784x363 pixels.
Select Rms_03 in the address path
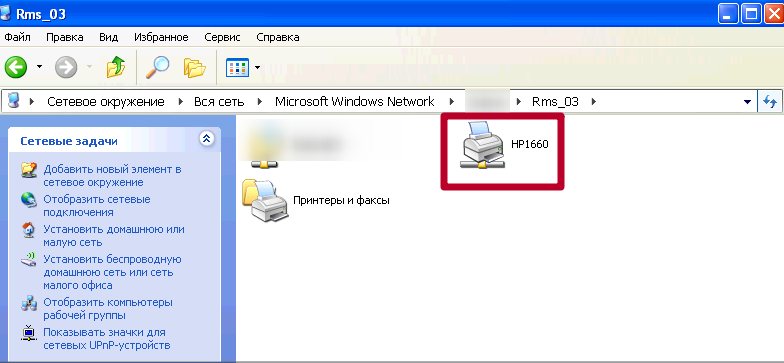(x=555, y=102)
